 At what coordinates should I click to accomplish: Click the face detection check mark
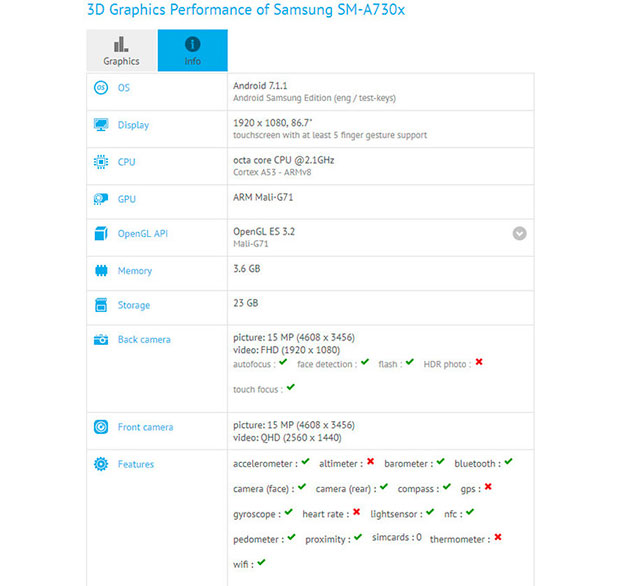click(365, 362)
